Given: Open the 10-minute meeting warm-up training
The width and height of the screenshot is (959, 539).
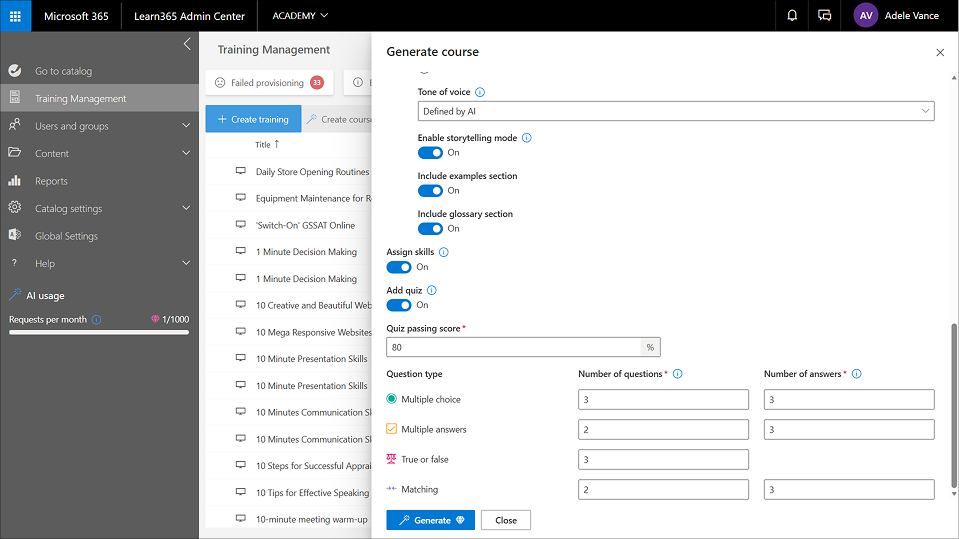Looking at the screenshot, I should pyautogui.click(x=311, y=519).
